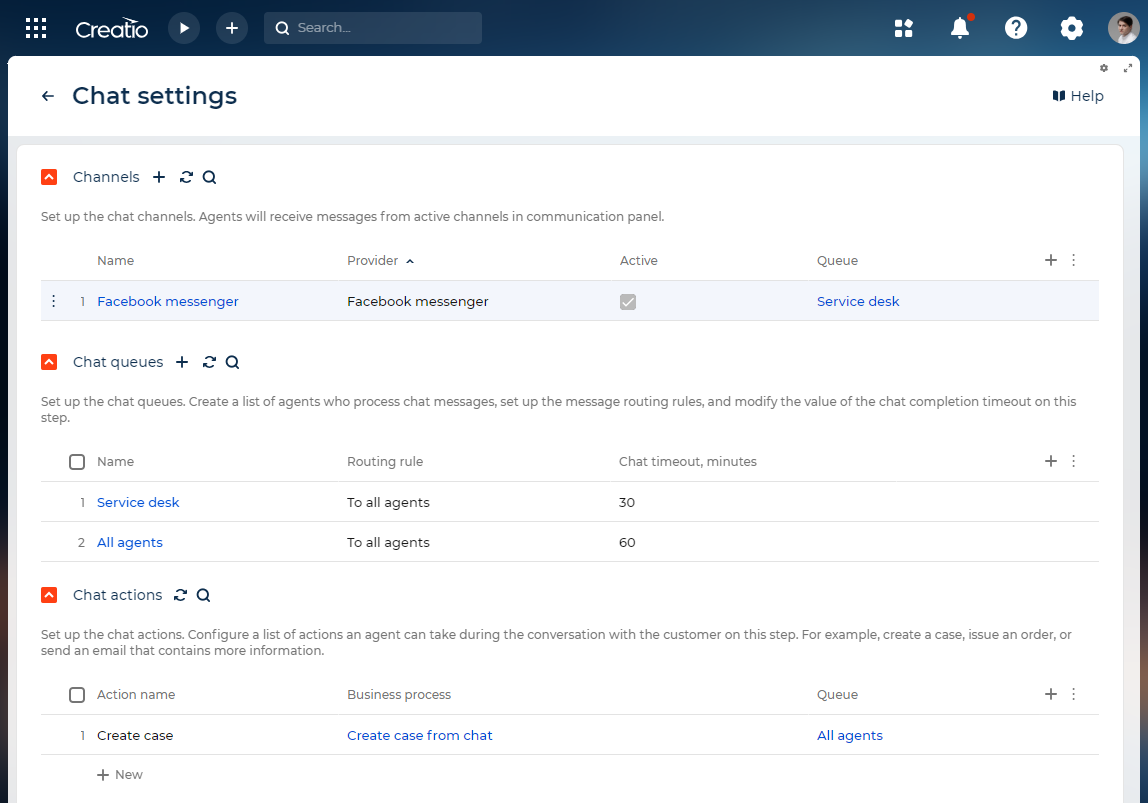Click routing rule cell of Service desk row

[388, 502]
